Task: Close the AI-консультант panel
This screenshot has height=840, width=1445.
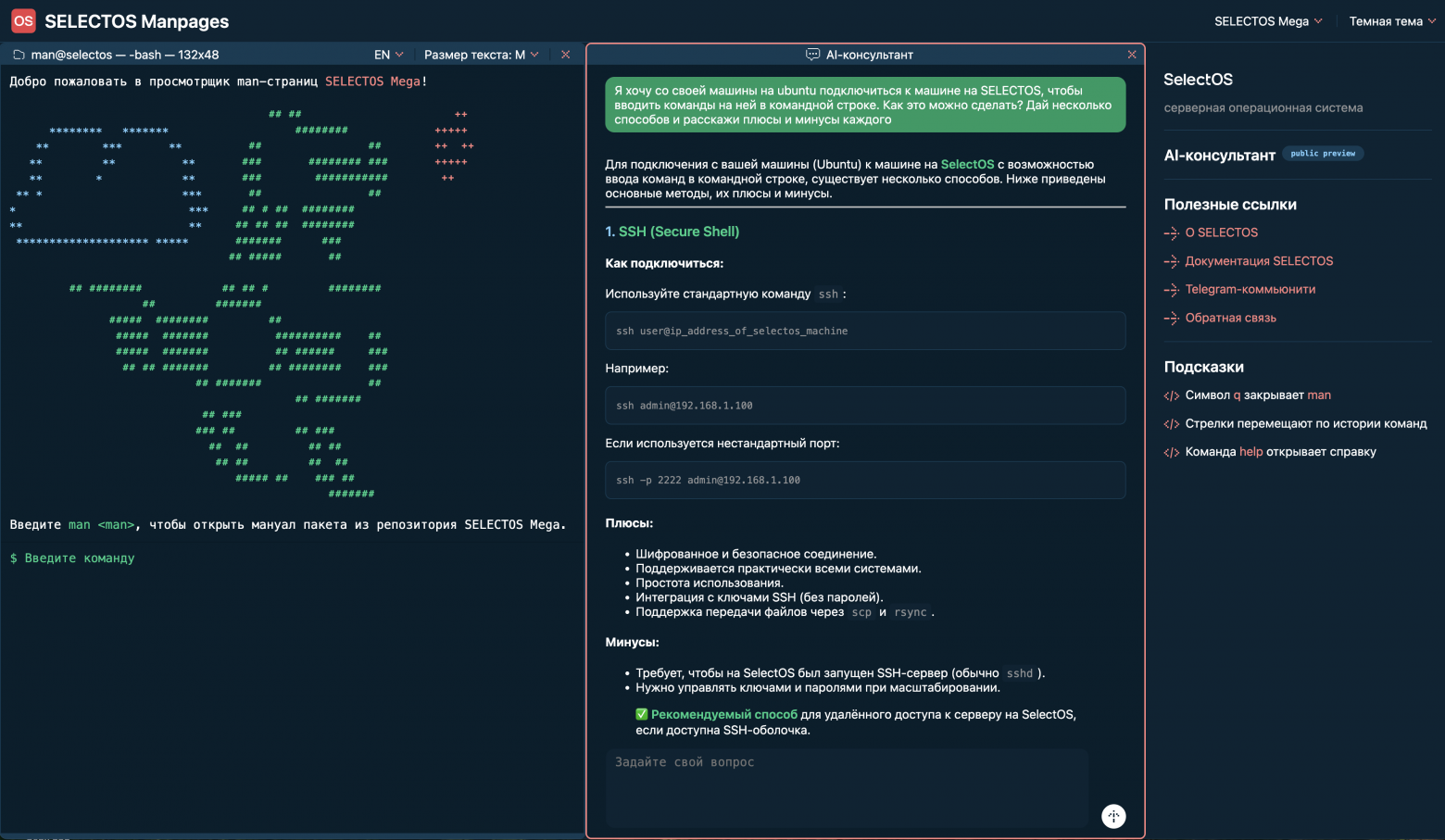Action: 1131,55
